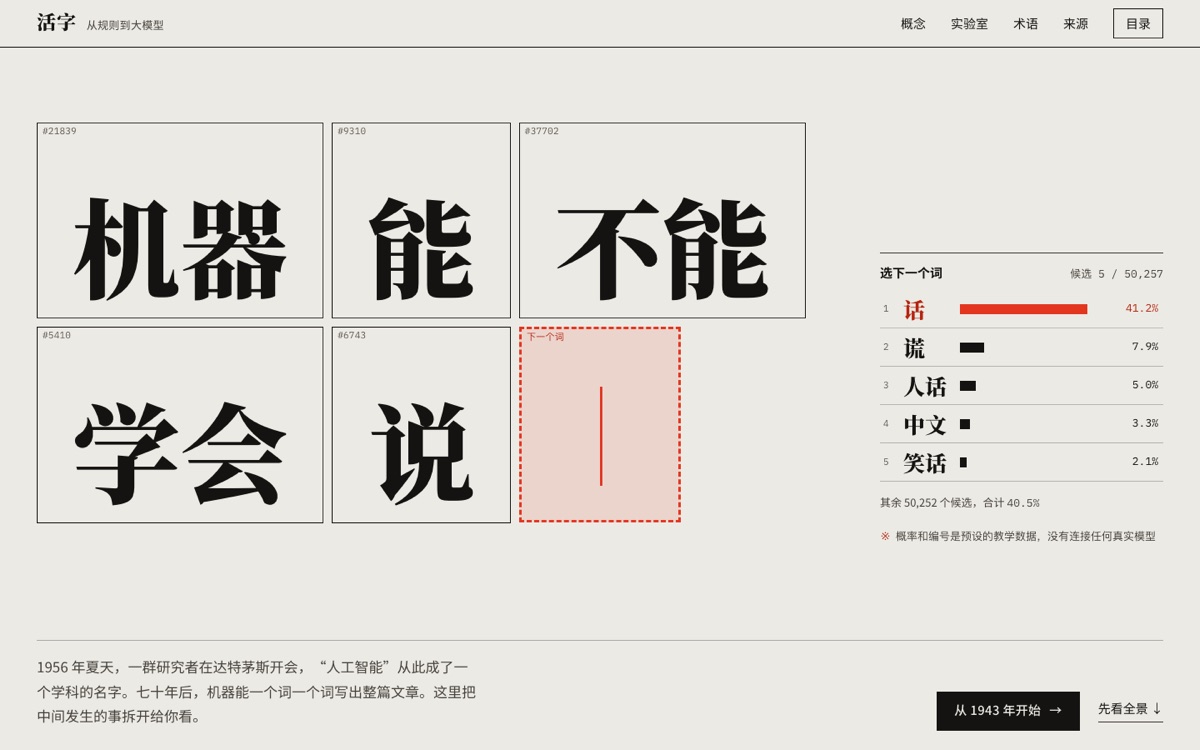The image size is (1200, 750).
Task: Click token ID #37702 label
Action: click(542, 131)
